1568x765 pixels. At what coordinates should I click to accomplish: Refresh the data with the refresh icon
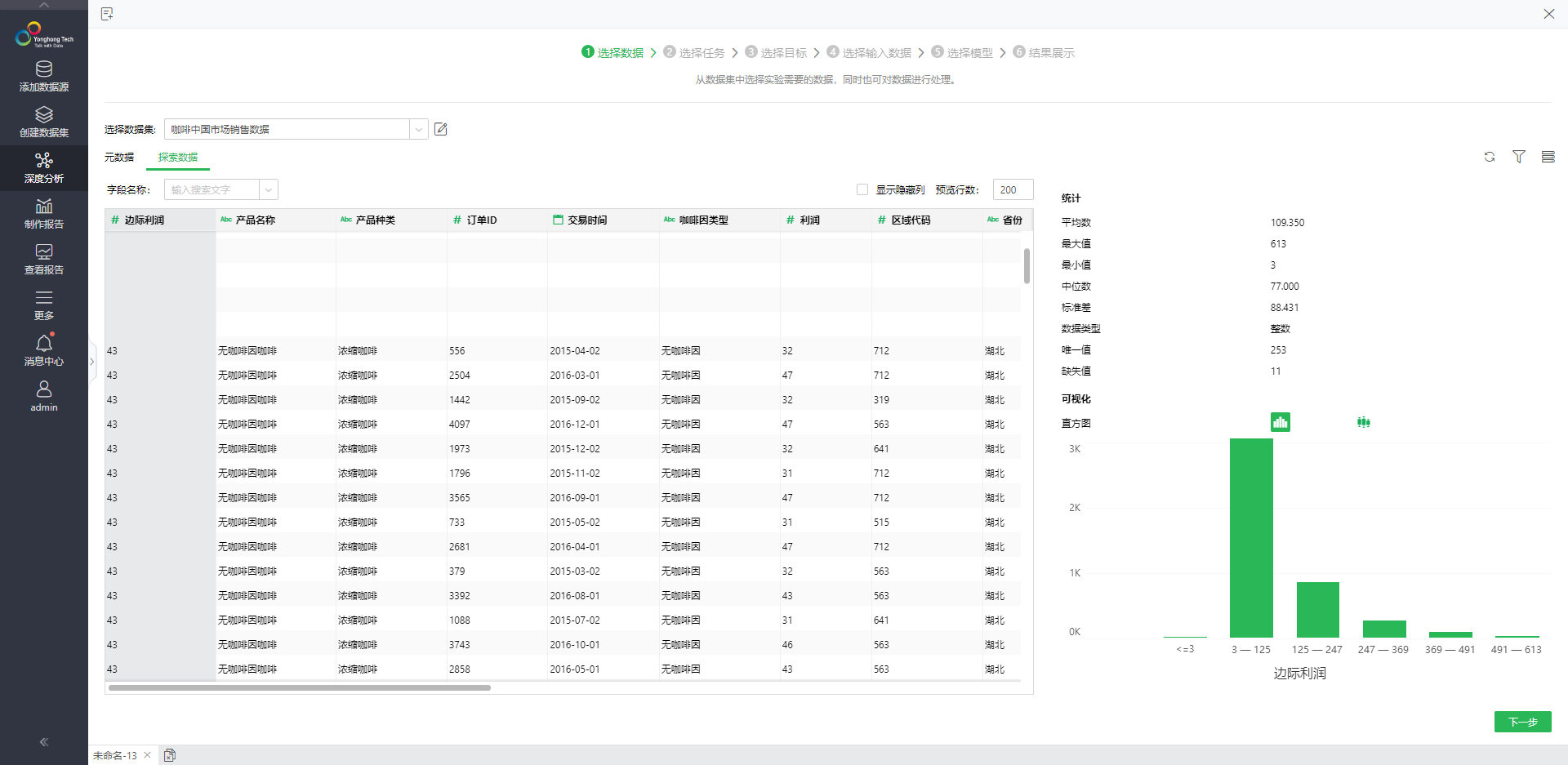point(1490,157)
